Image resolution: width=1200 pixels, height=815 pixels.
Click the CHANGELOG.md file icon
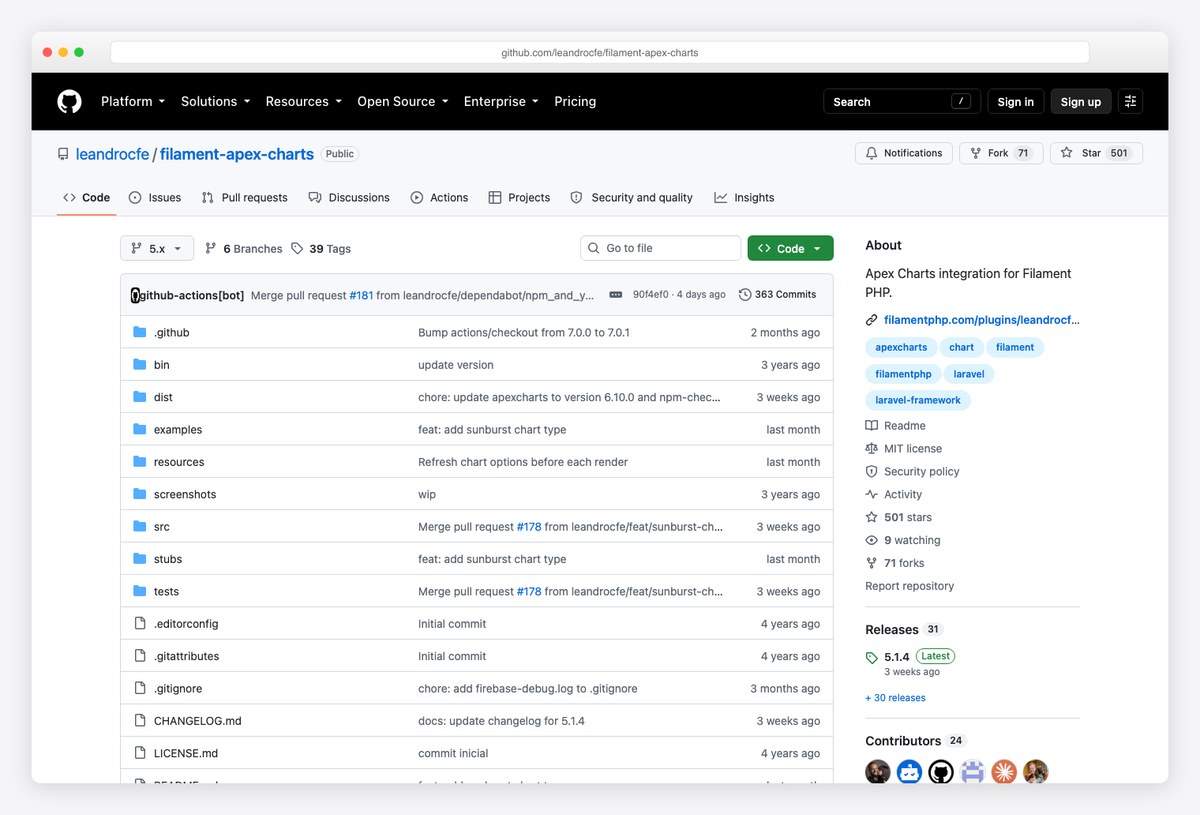point(140,721)
